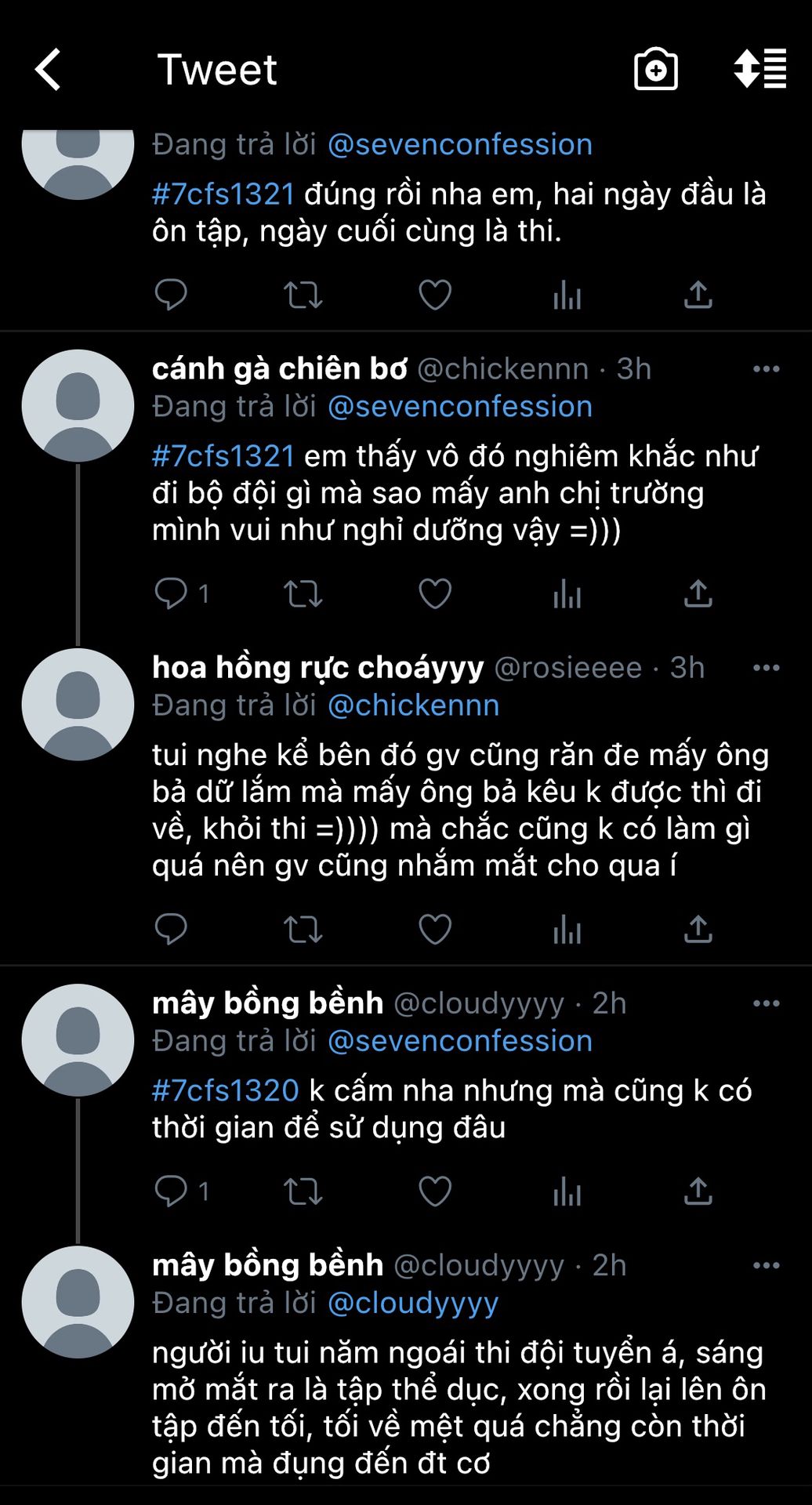Open more options on cánh gà chiên bơ tweet
Viewport: 812px width, 1505px height.
766,369
